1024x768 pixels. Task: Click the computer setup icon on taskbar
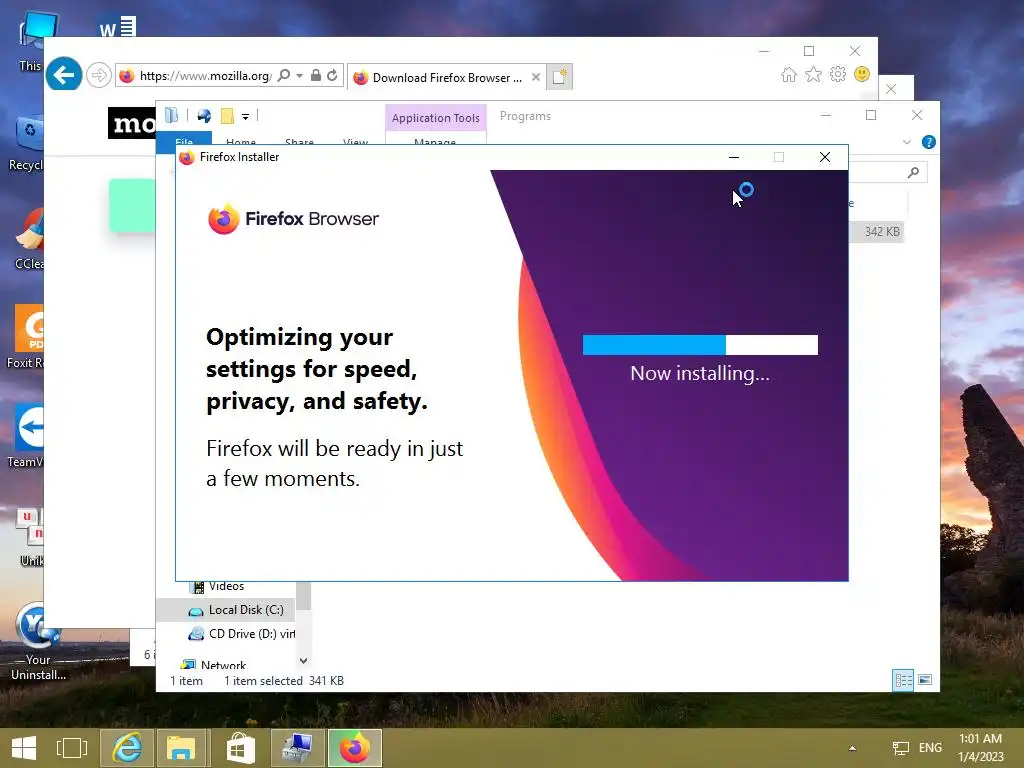[298, 748]
